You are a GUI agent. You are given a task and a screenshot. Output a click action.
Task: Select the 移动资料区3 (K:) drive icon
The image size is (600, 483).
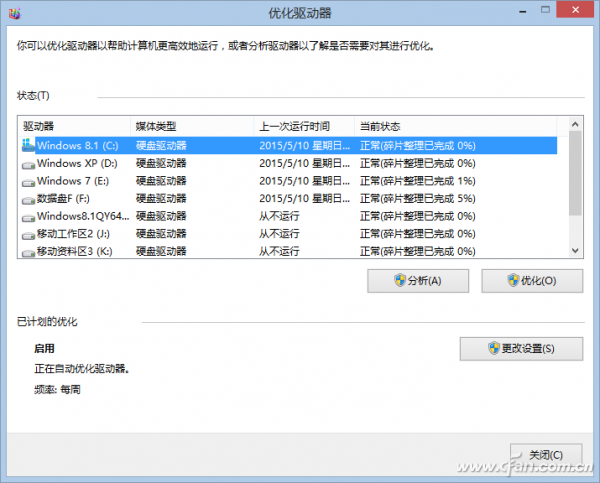tap(28, 253)
